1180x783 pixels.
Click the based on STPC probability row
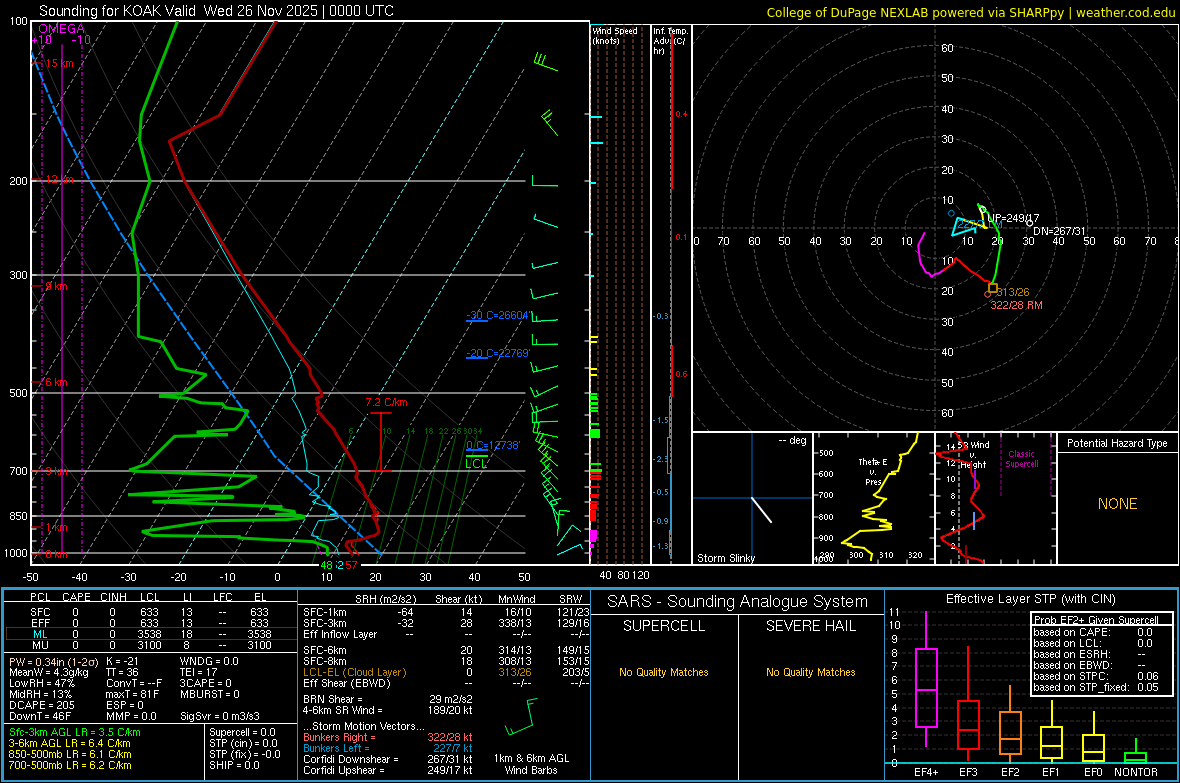(1096, 676)
